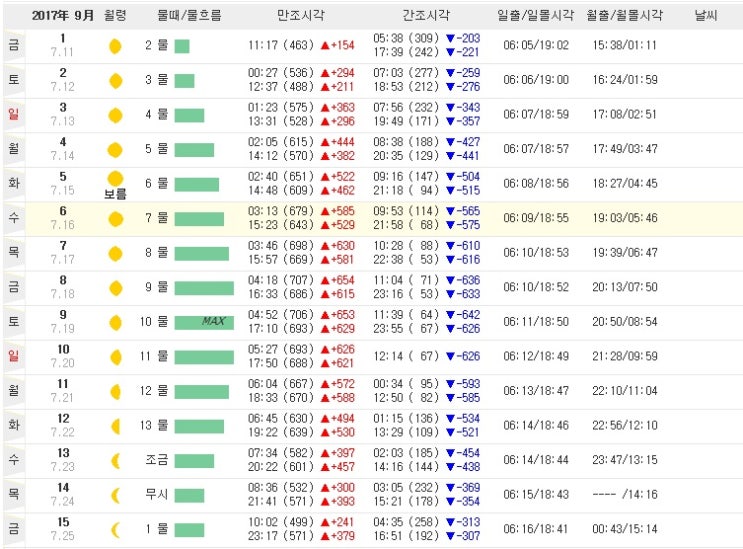Click moonrise/moonset time 15:38/01:11

(625, 45)
